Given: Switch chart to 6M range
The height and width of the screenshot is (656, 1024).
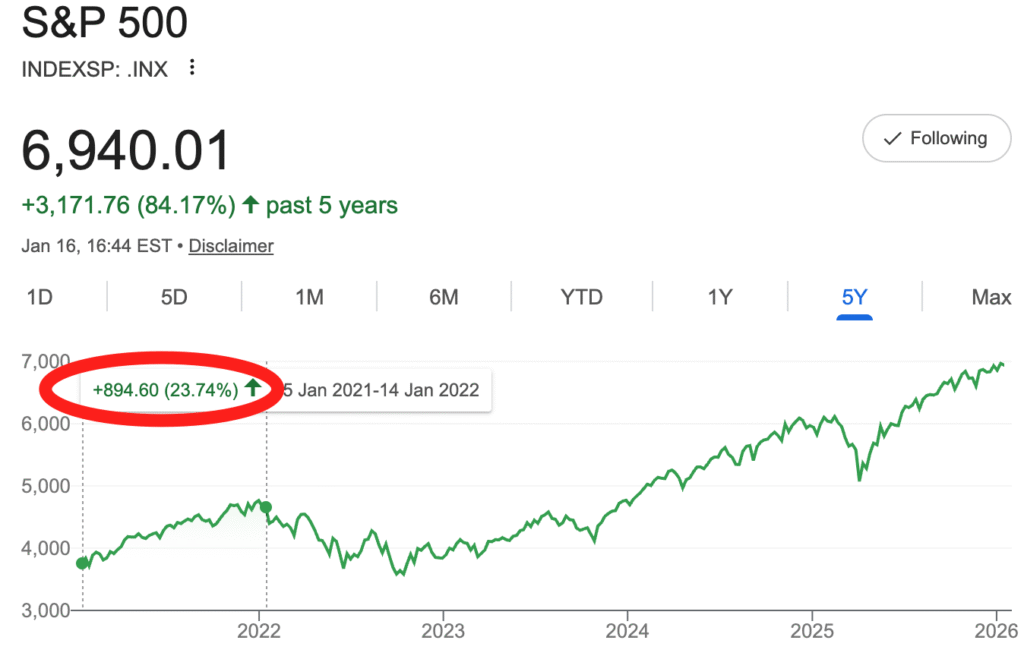Looking at the screenshot, I should [x=444, y=297].
